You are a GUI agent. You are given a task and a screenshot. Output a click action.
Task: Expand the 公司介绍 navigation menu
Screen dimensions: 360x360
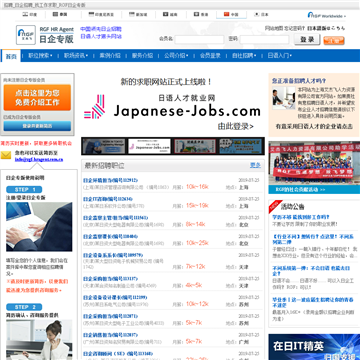click(176, 56)
